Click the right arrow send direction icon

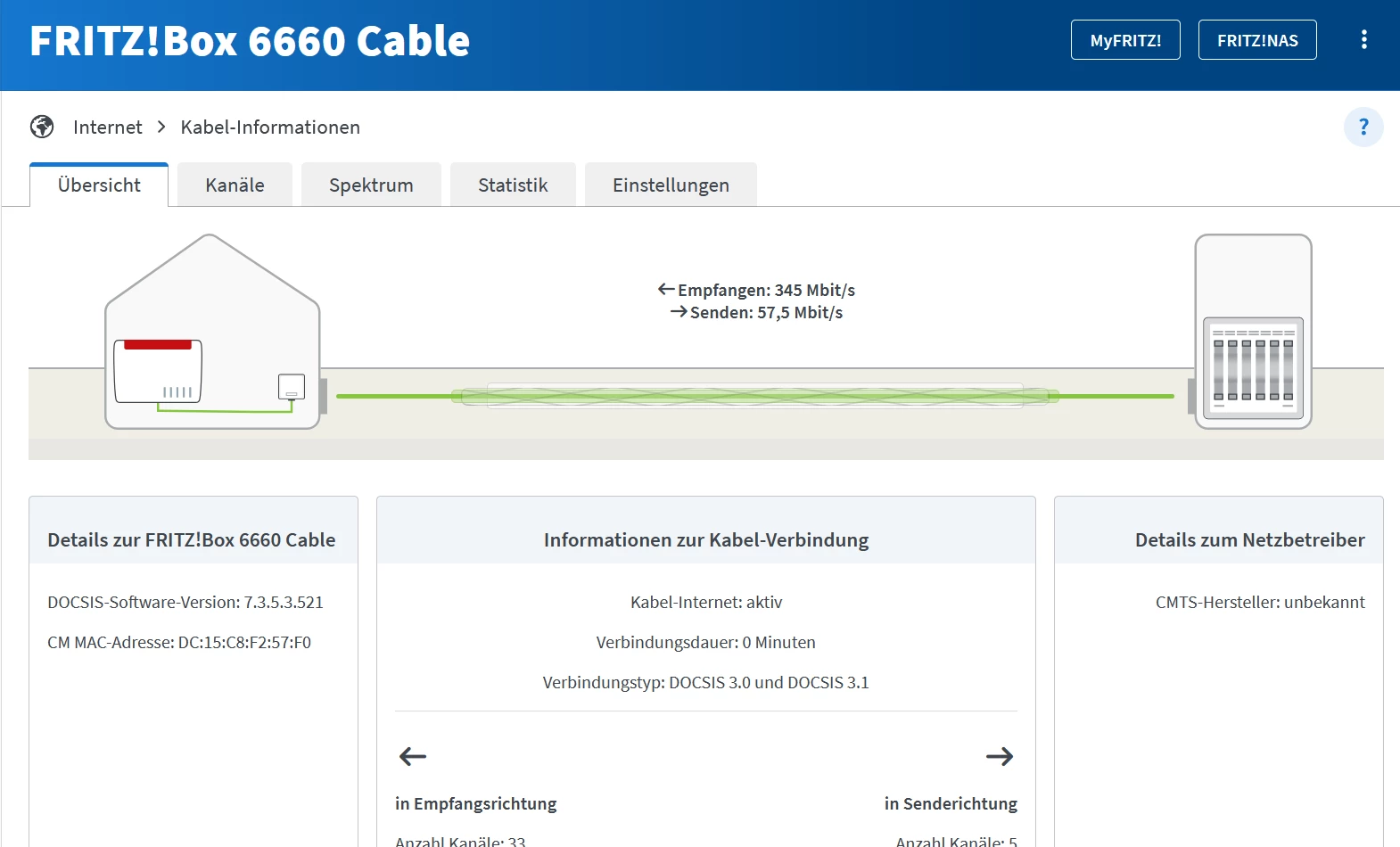coord(1000,757)
